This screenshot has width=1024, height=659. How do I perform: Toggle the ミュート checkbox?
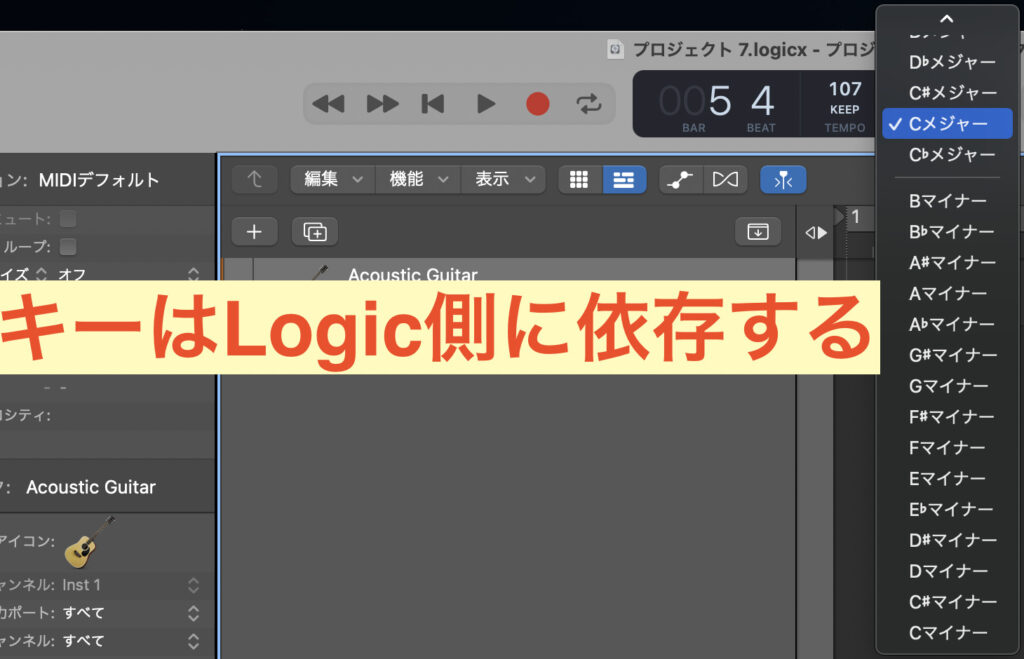click(68, 219)
